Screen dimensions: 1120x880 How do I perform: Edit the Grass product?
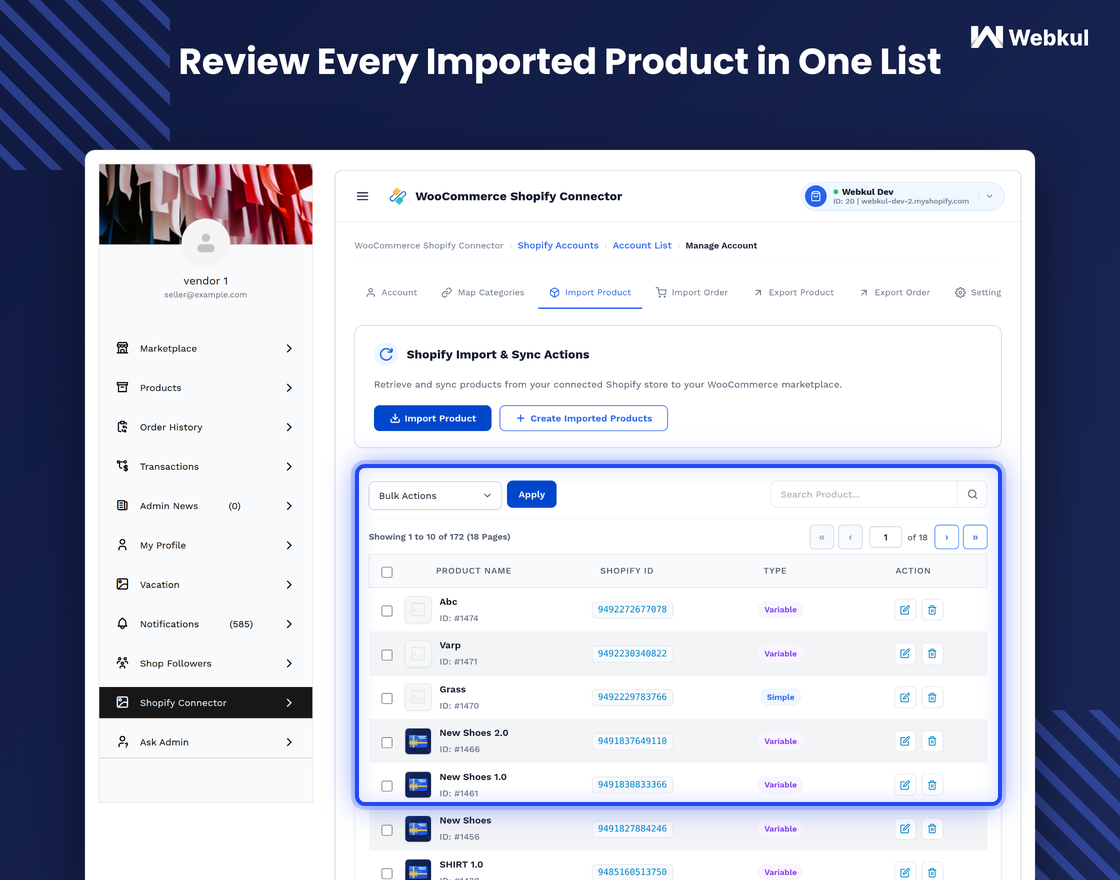coord(905,697)
